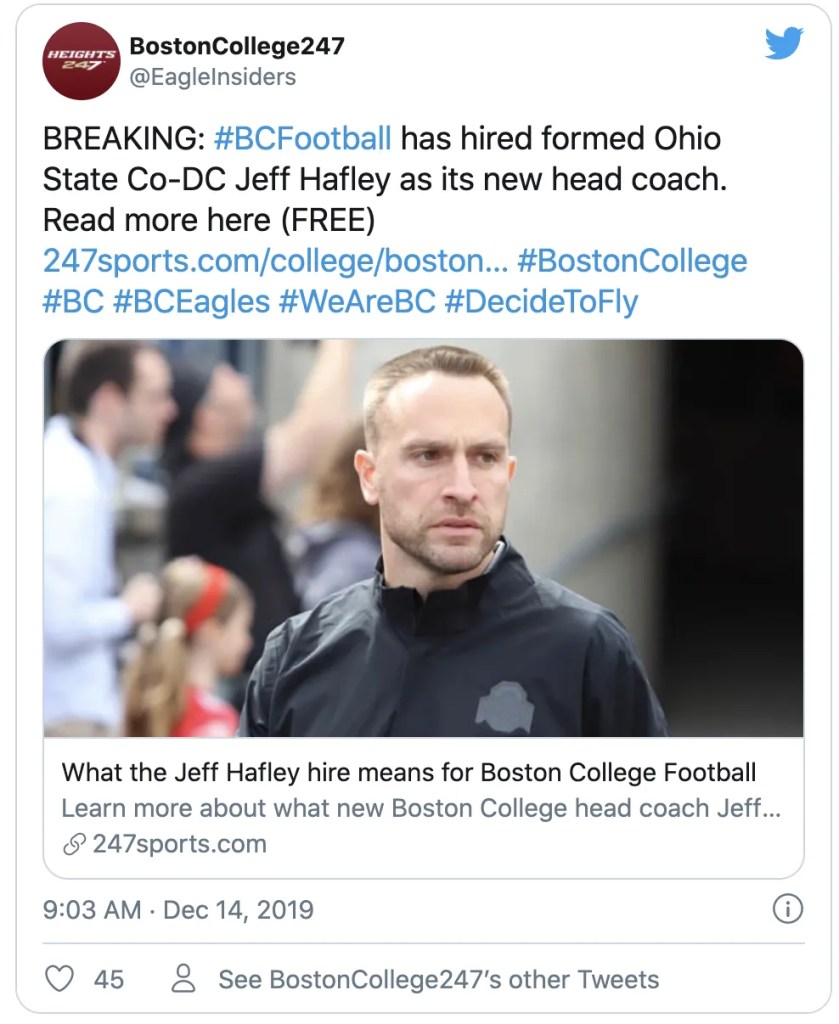
Task: Open the tweet info icon
Action: coord(788,909)
